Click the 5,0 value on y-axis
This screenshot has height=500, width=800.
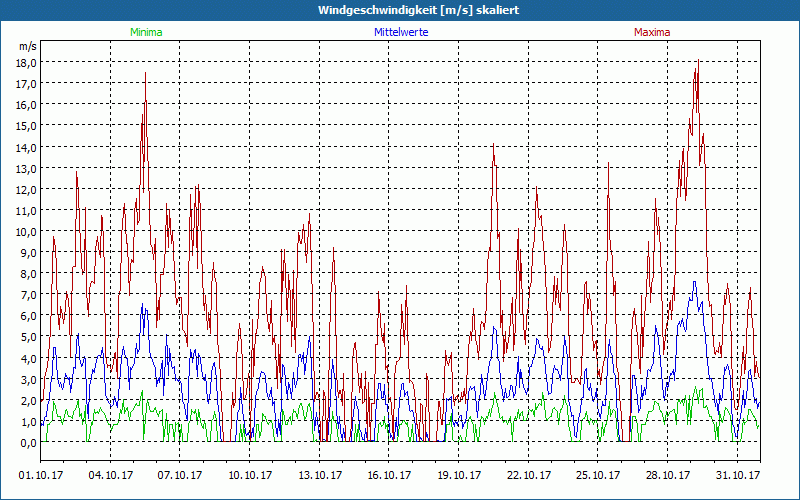click(30, 337)
